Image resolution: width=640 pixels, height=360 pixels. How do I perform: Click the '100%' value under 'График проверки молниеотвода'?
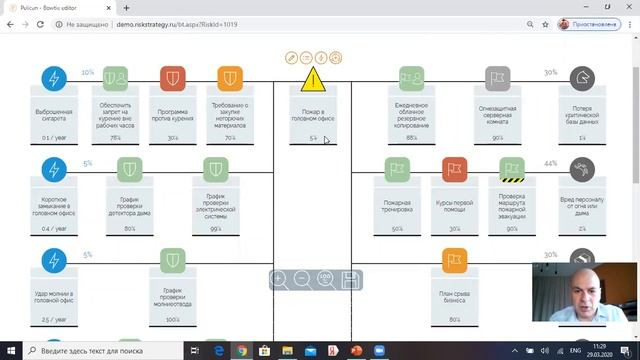pyautogui.click(x=173, y=320)
